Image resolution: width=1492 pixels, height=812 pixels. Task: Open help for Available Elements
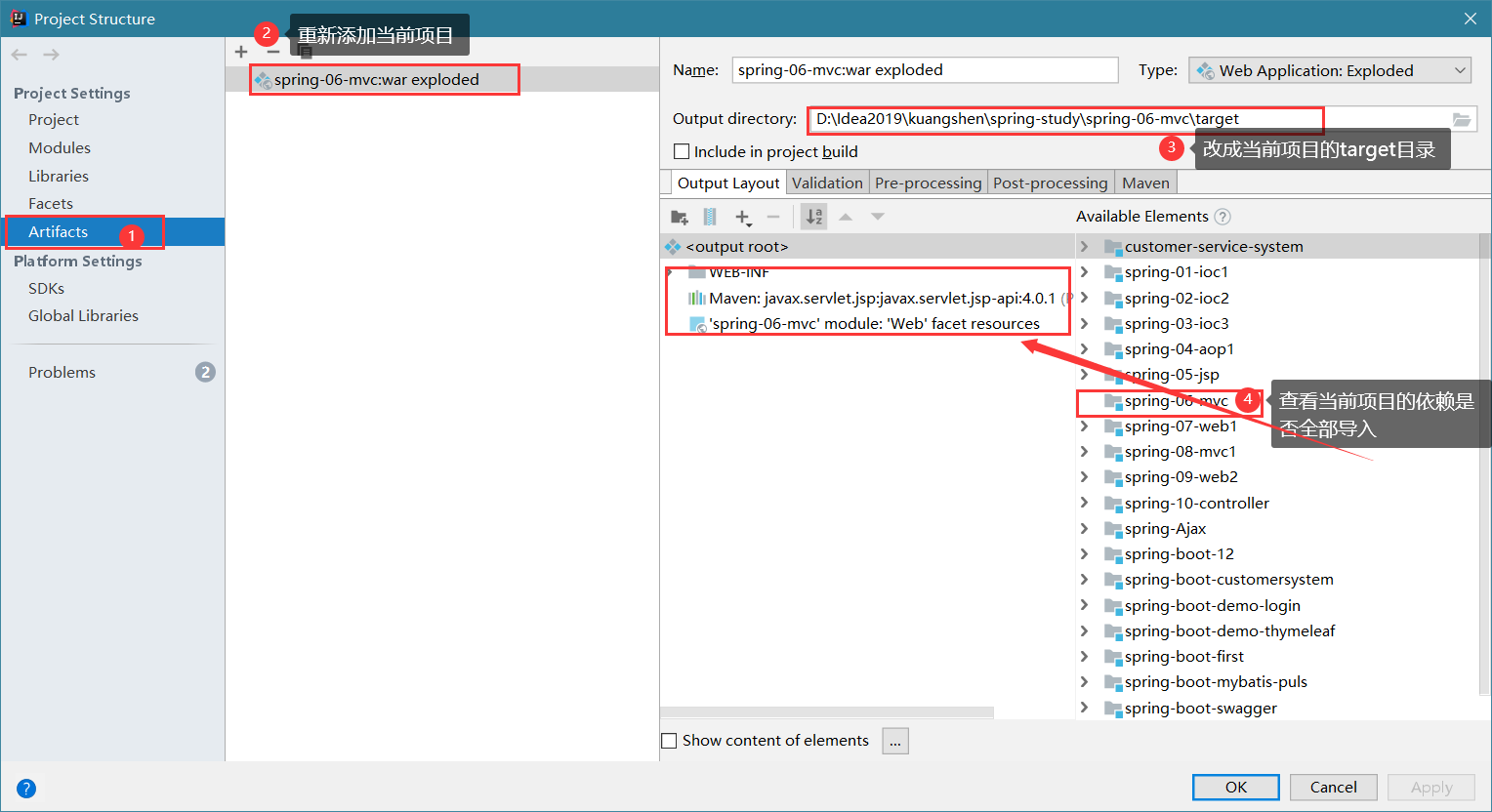point(1223,217)
